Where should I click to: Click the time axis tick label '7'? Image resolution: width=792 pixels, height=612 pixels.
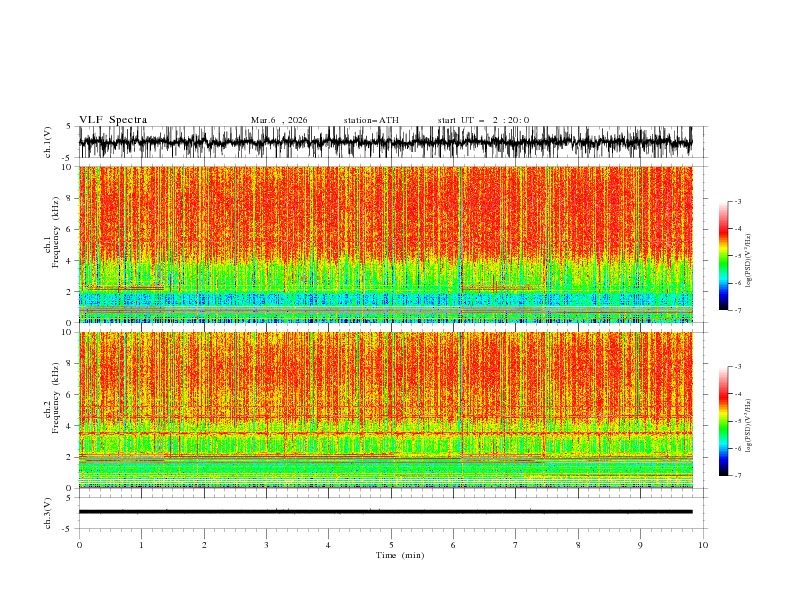tap(516, 545)
